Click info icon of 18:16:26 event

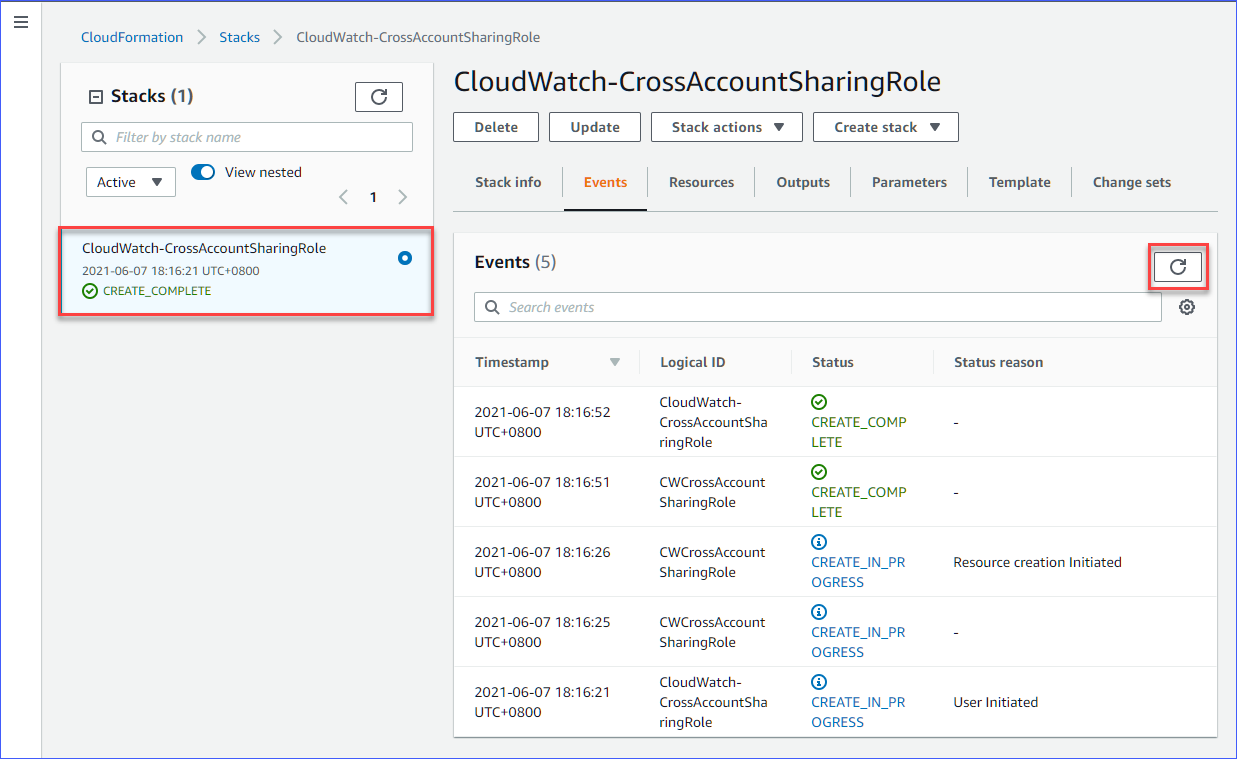[819, 542]
